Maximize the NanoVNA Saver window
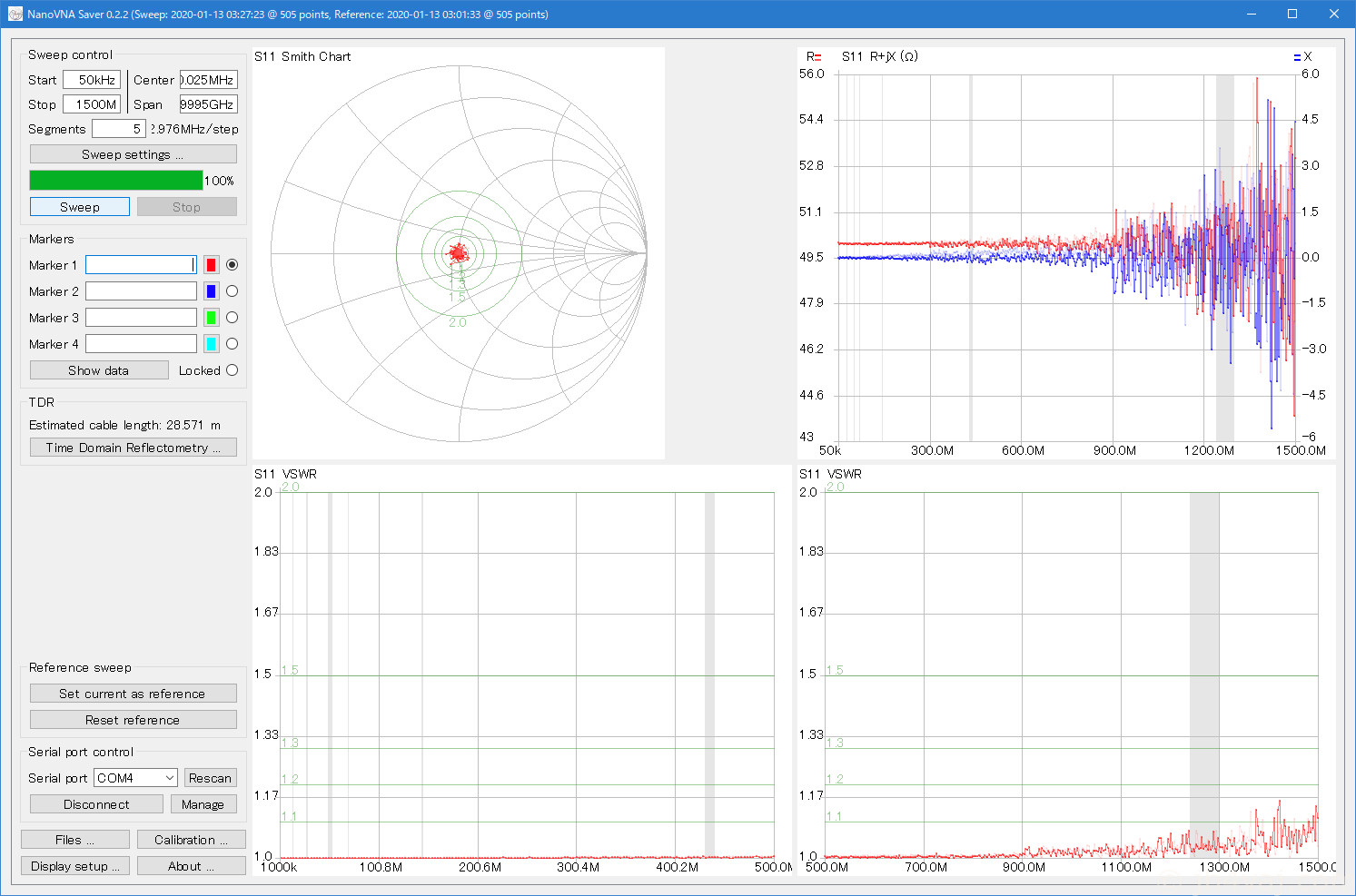 1292,14
